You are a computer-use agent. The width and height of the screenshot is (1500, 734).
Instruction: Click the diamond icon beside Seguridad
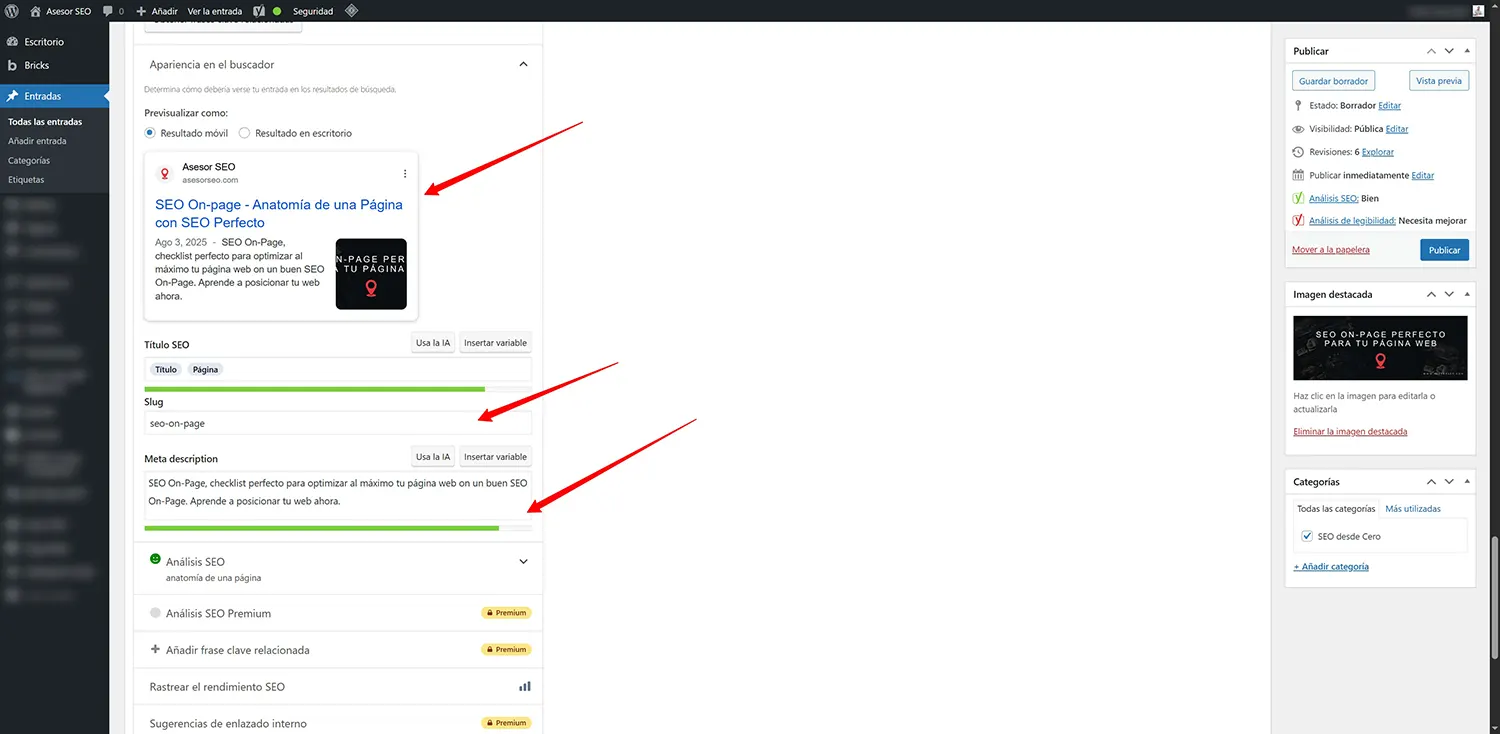(351, 11)
